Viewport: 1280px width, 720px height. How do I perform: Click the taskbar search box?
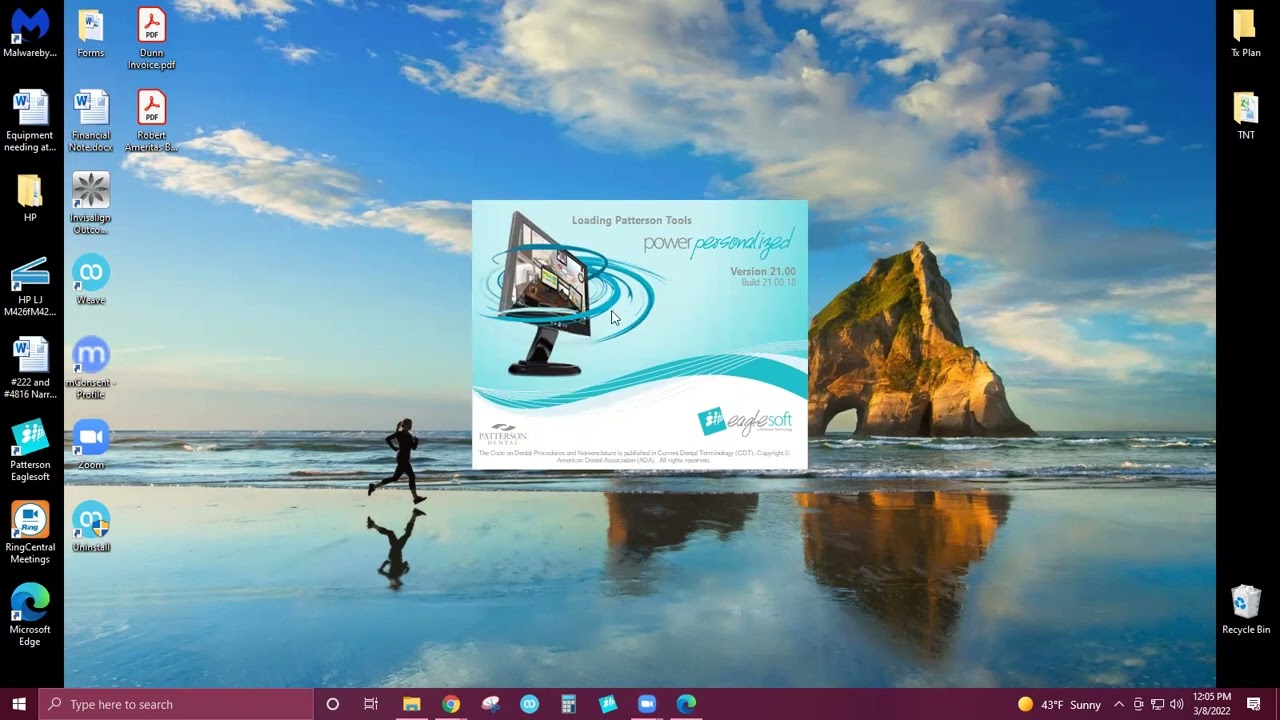(176, 704)
